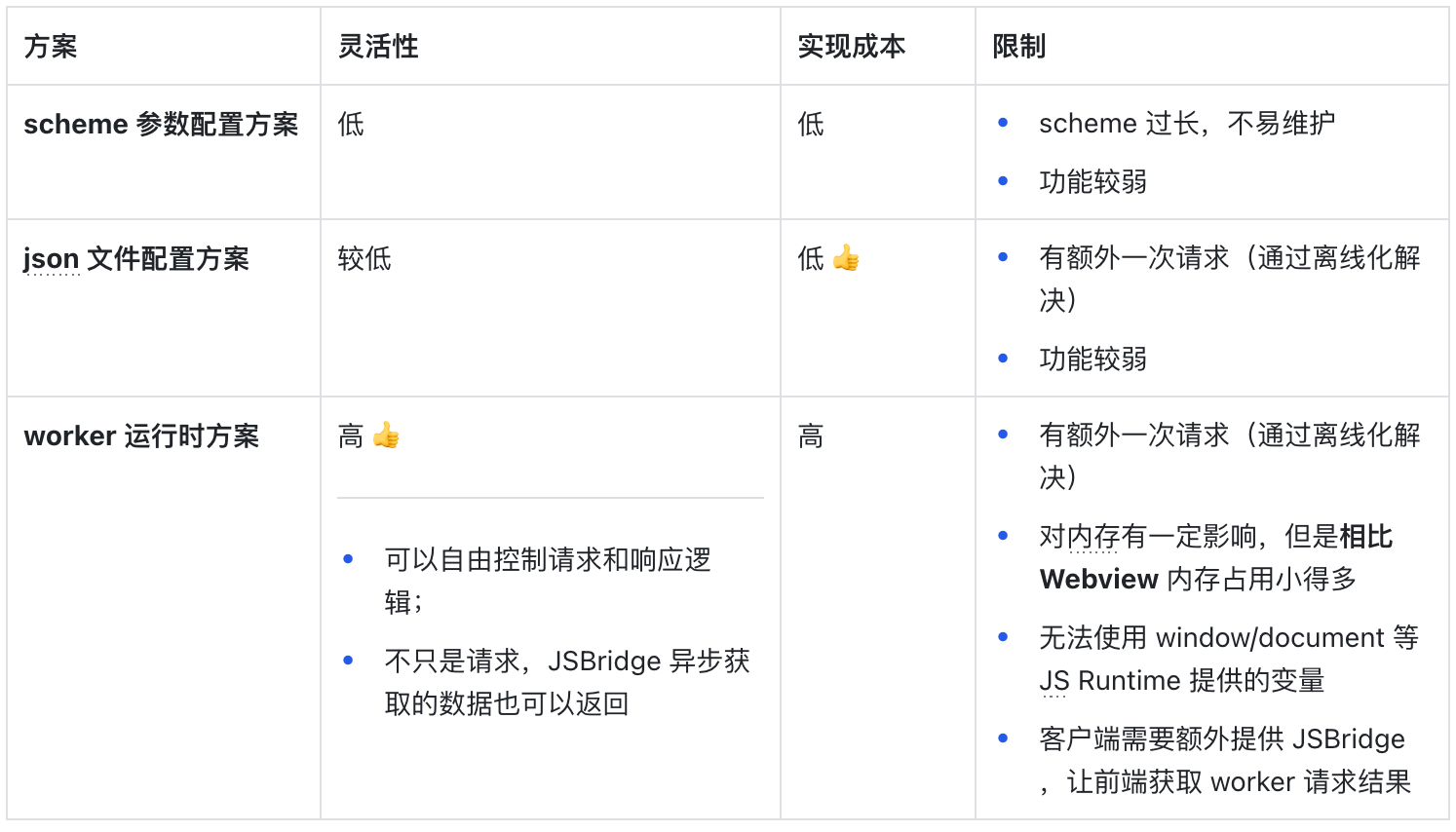The image size is (1456, 832).
Task: Select the bullet 可以自由控制请求和响应逻辑
Action: (x=547, y=560)
